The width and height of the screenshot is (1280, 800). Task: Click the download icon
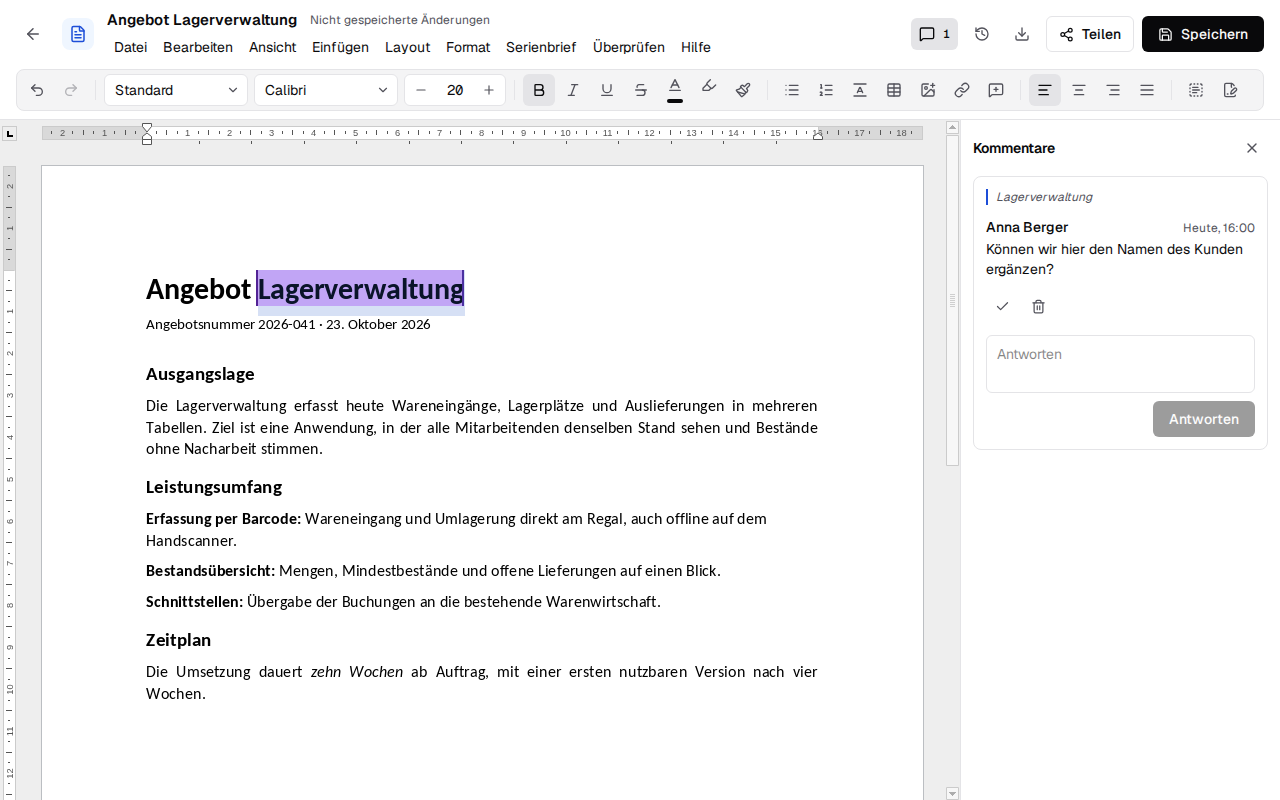[1022, 34]
